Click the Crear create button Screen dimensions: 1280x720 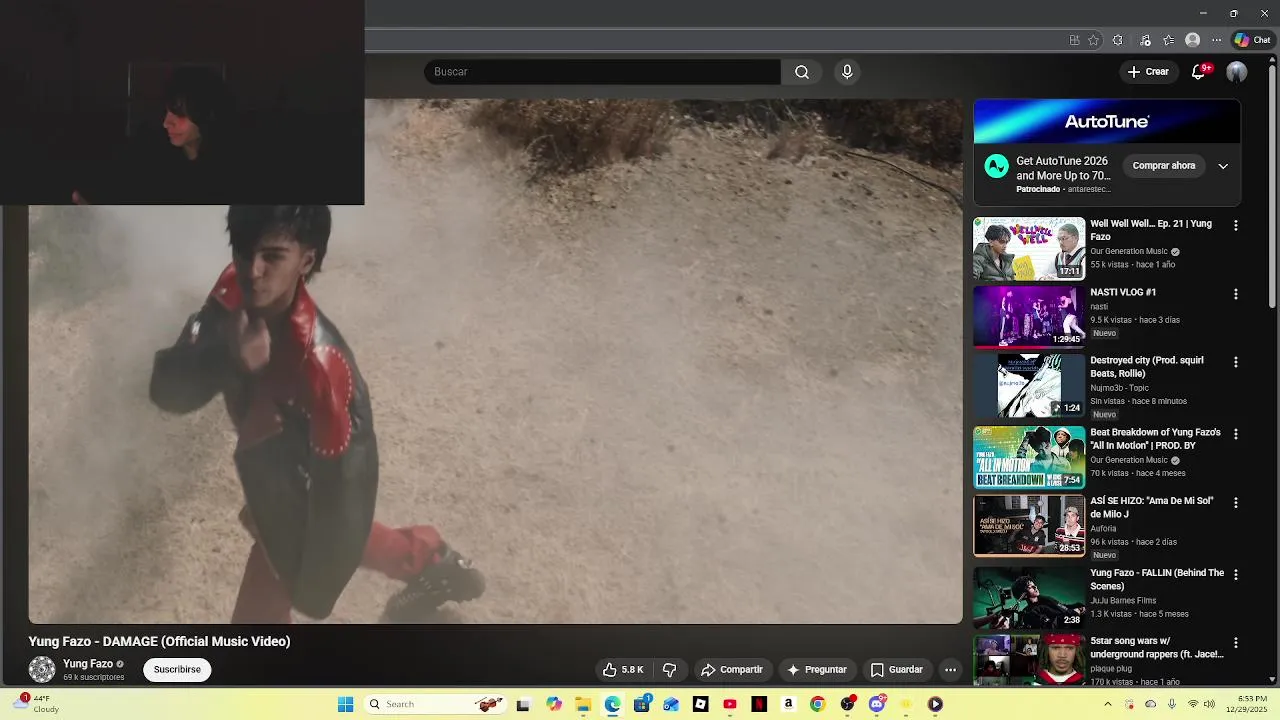coord(1148,72)
